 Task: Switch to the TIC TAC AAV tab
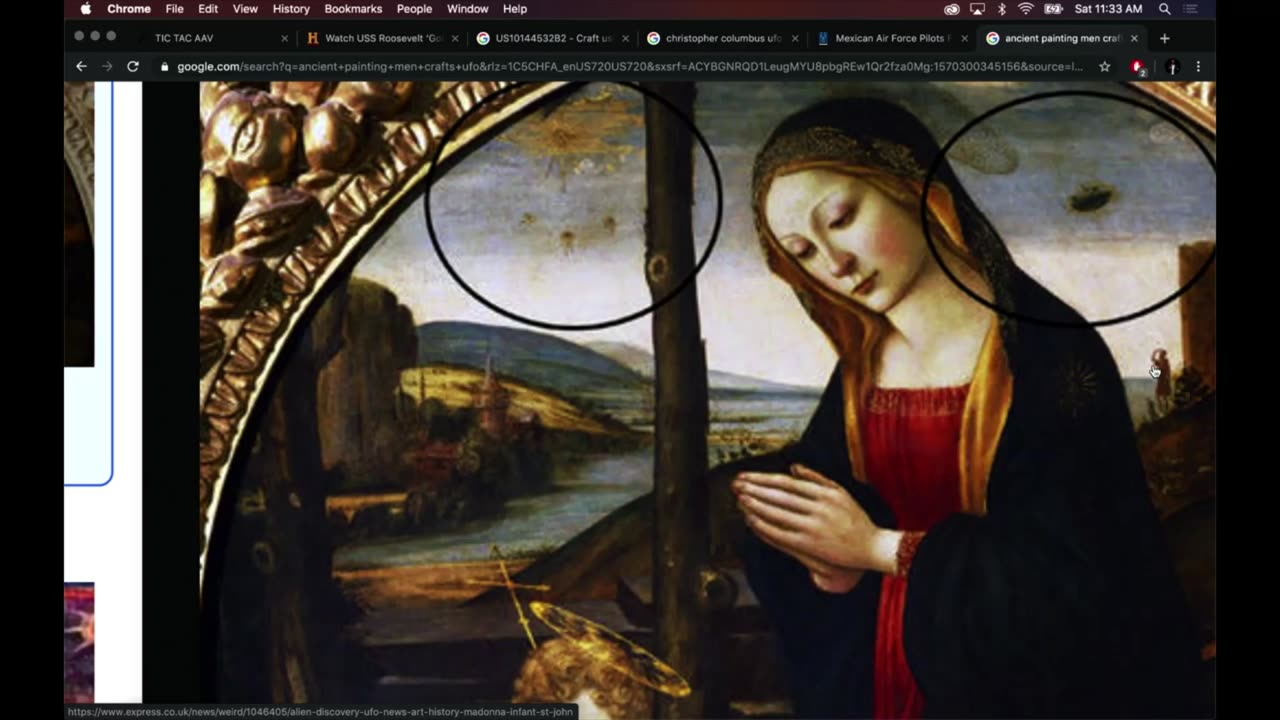pyautogui.click(x=210, y=38)
